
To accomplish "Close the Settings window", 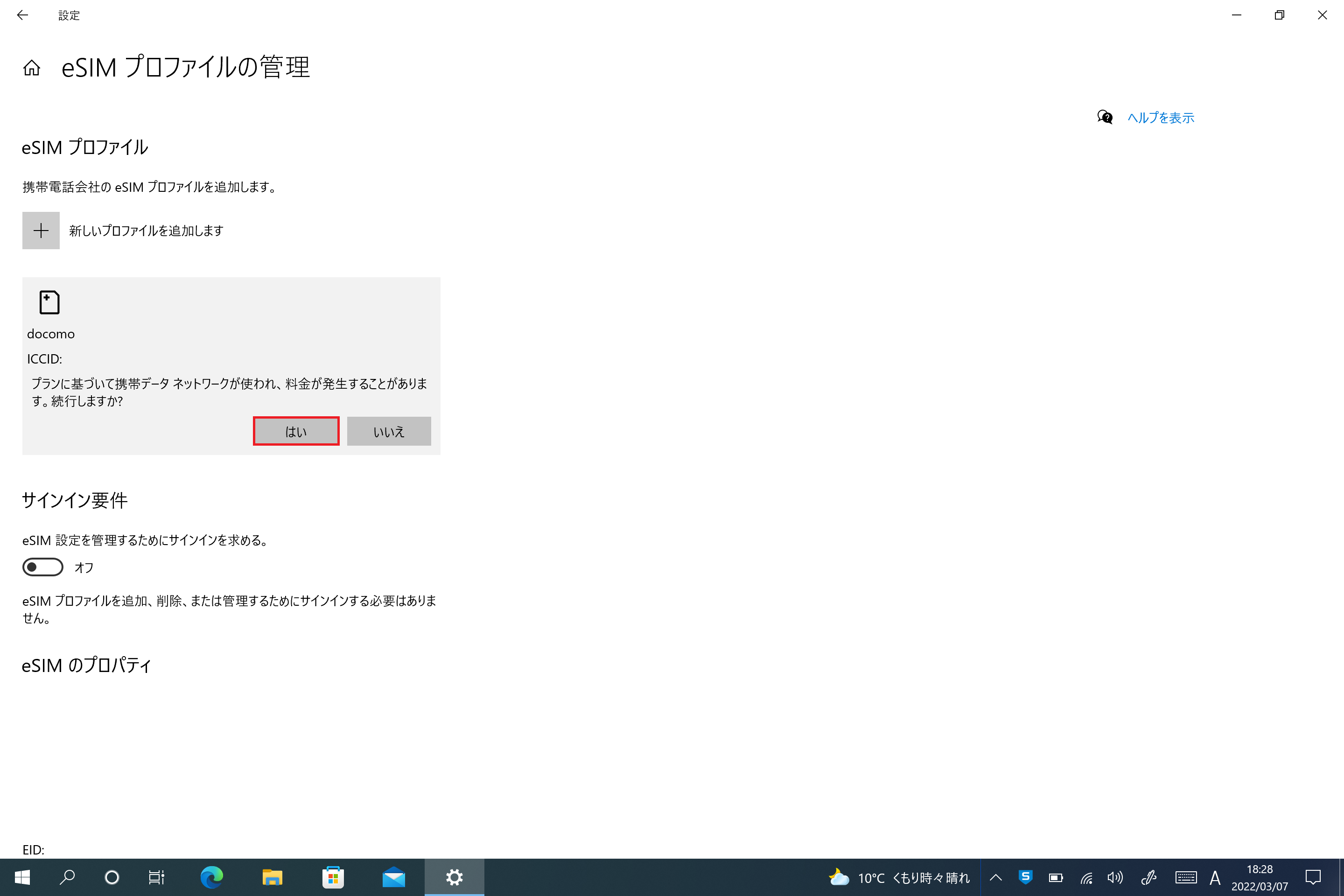I will (1322, 15).
